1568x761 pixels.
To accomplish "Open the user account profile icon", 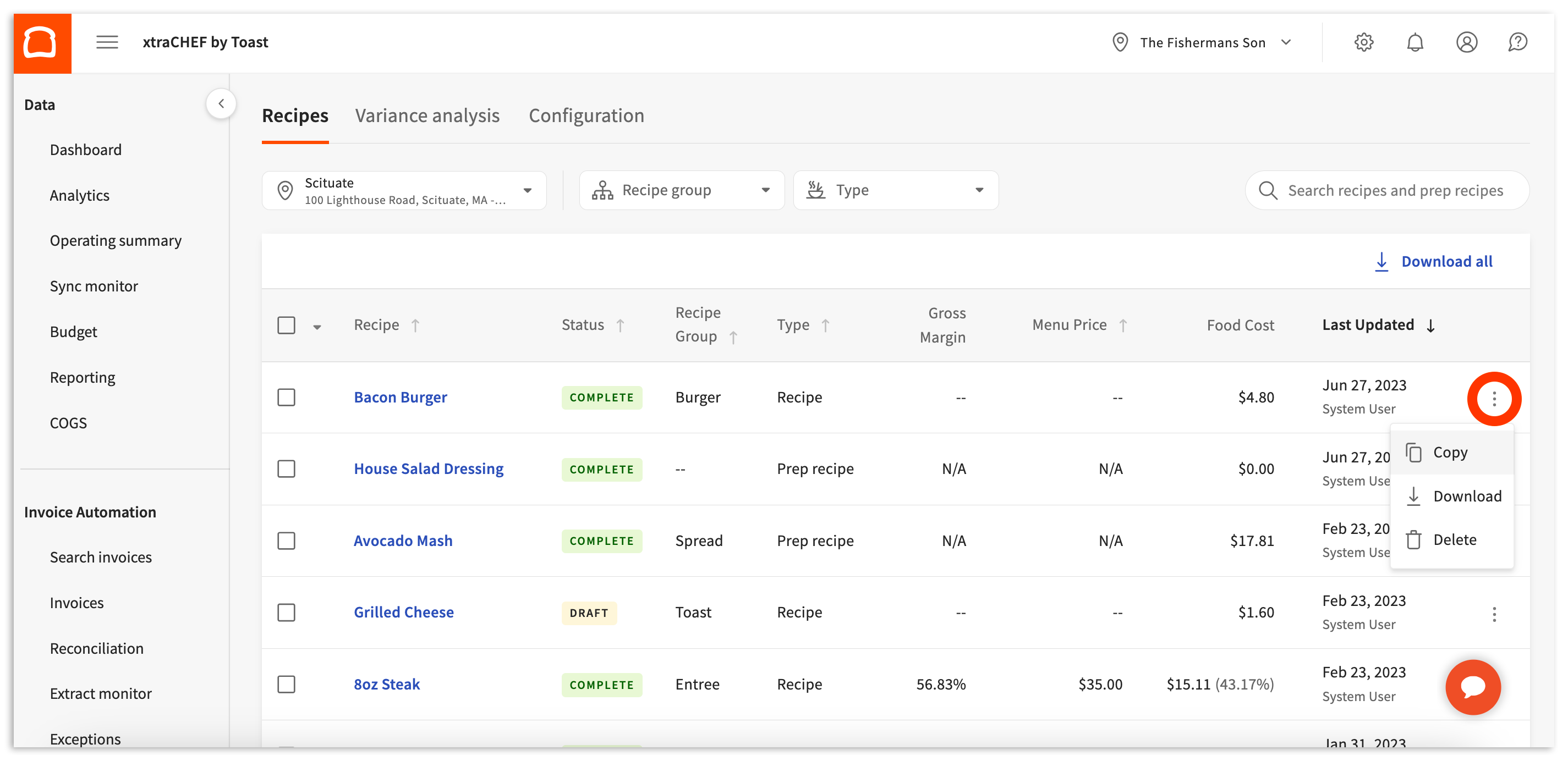I will coord(1466,42).
